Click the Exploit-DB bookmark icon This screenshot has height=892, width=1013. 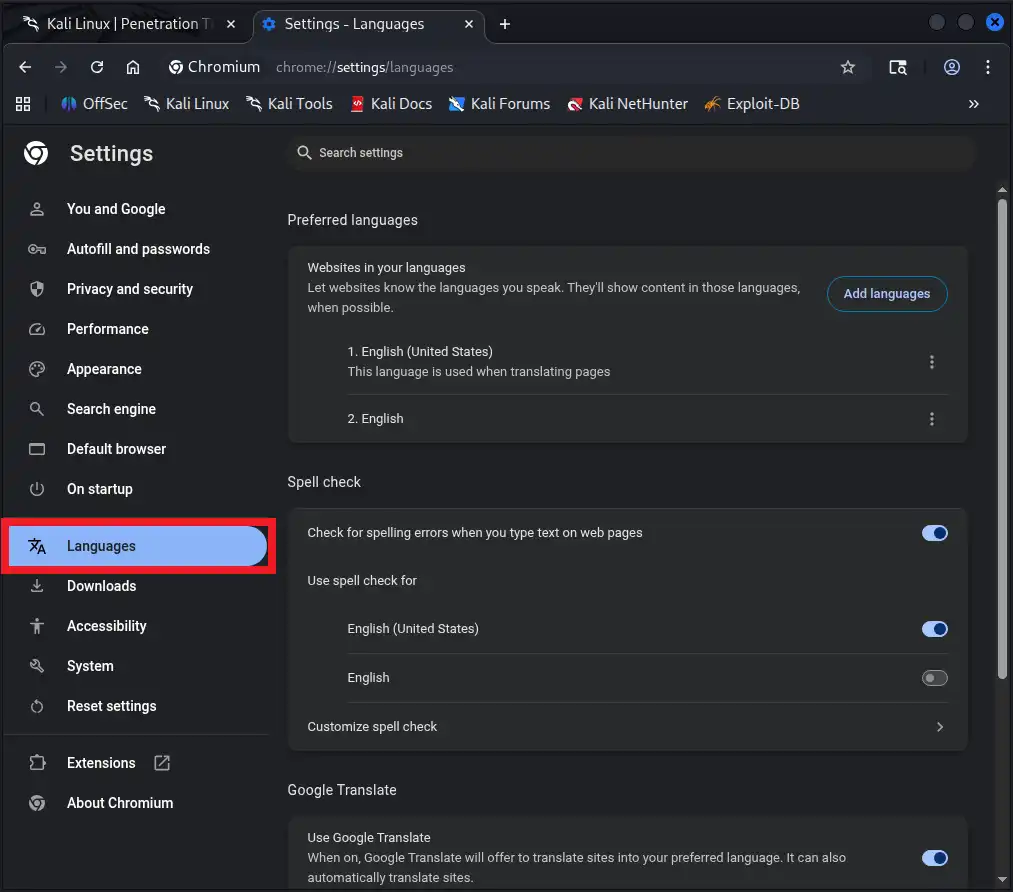(712, 104)
